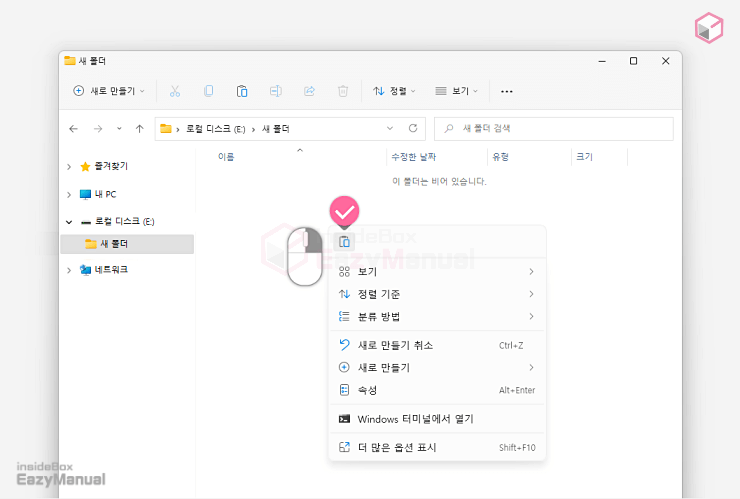
Task: Select 로컬 디스크 (E:) in navigation pane
Action: point(118,221)
